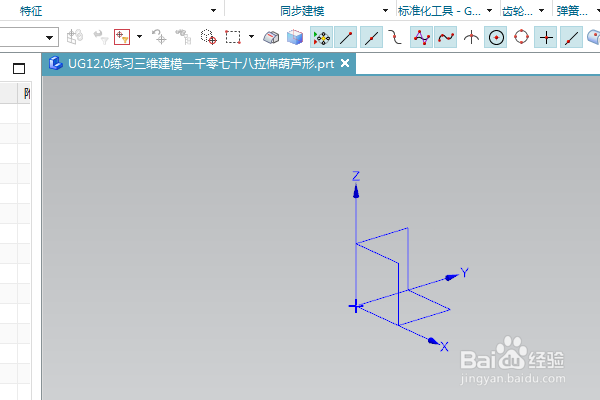Open the dropdown beside Selection Filters icon
This screenshot has height=400, width=600.
(x=139, y=37)
